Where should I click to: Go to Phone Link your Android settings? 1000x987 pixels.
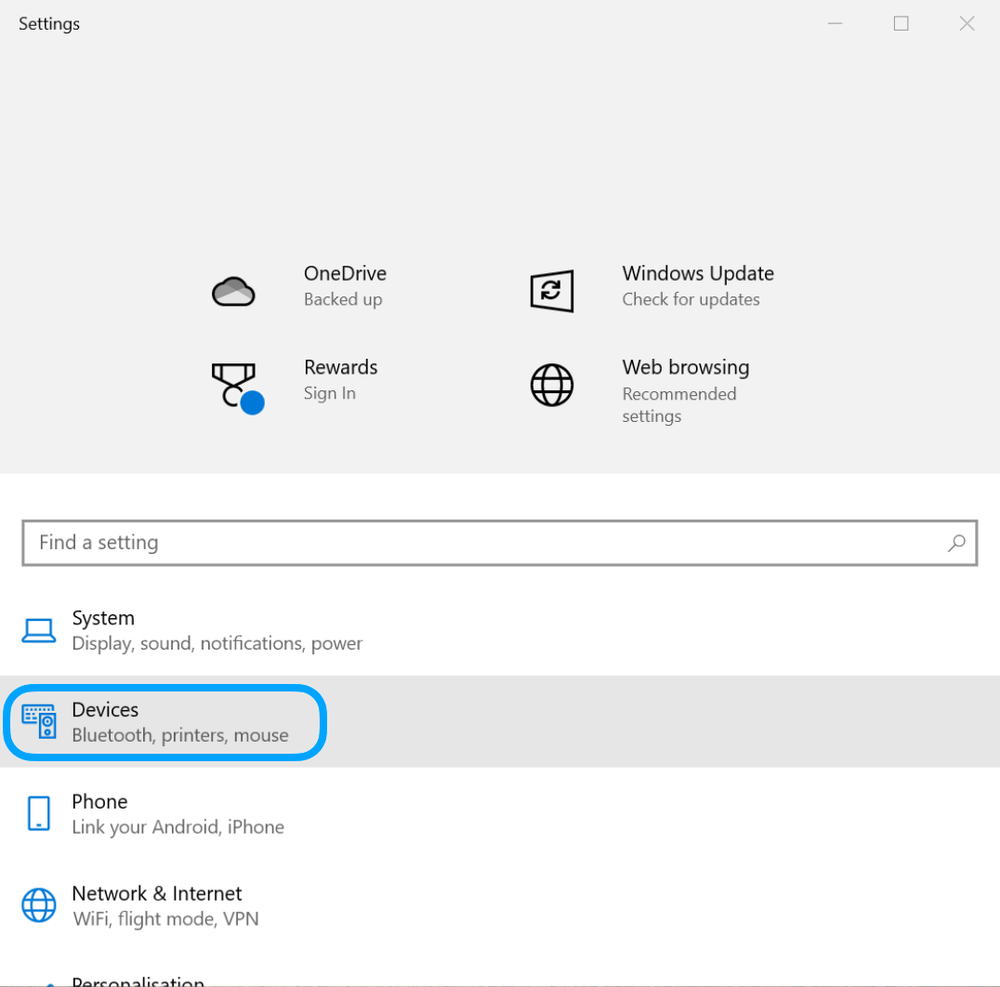click(x=177, y=827)
